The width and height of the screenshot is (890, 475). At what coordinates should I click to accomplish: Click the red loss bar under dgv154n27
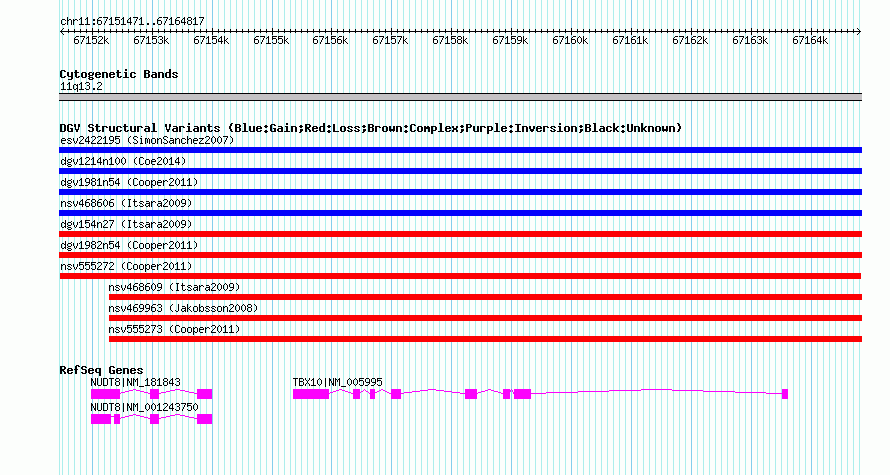pos(460,234)
